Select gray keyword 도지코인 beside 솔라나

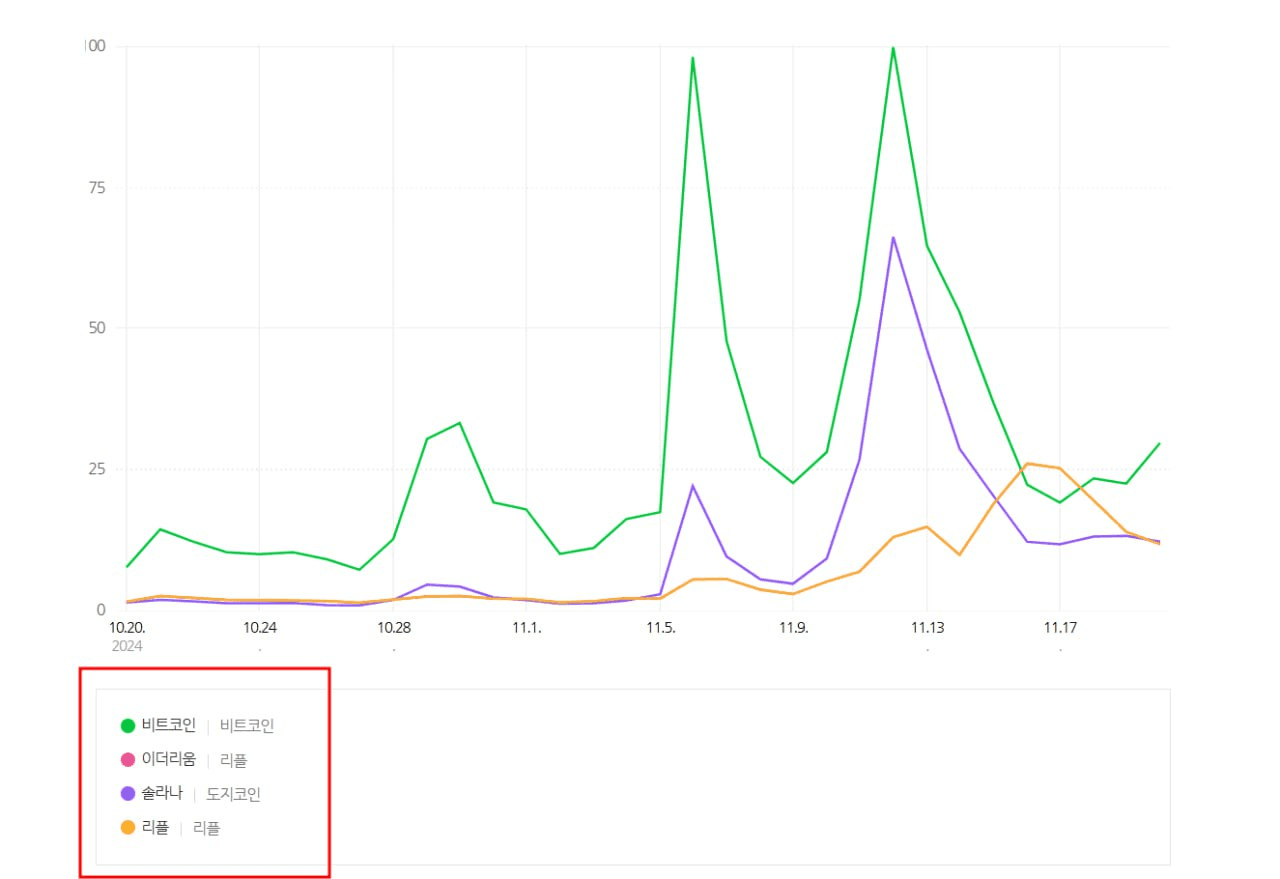(233, 794)
